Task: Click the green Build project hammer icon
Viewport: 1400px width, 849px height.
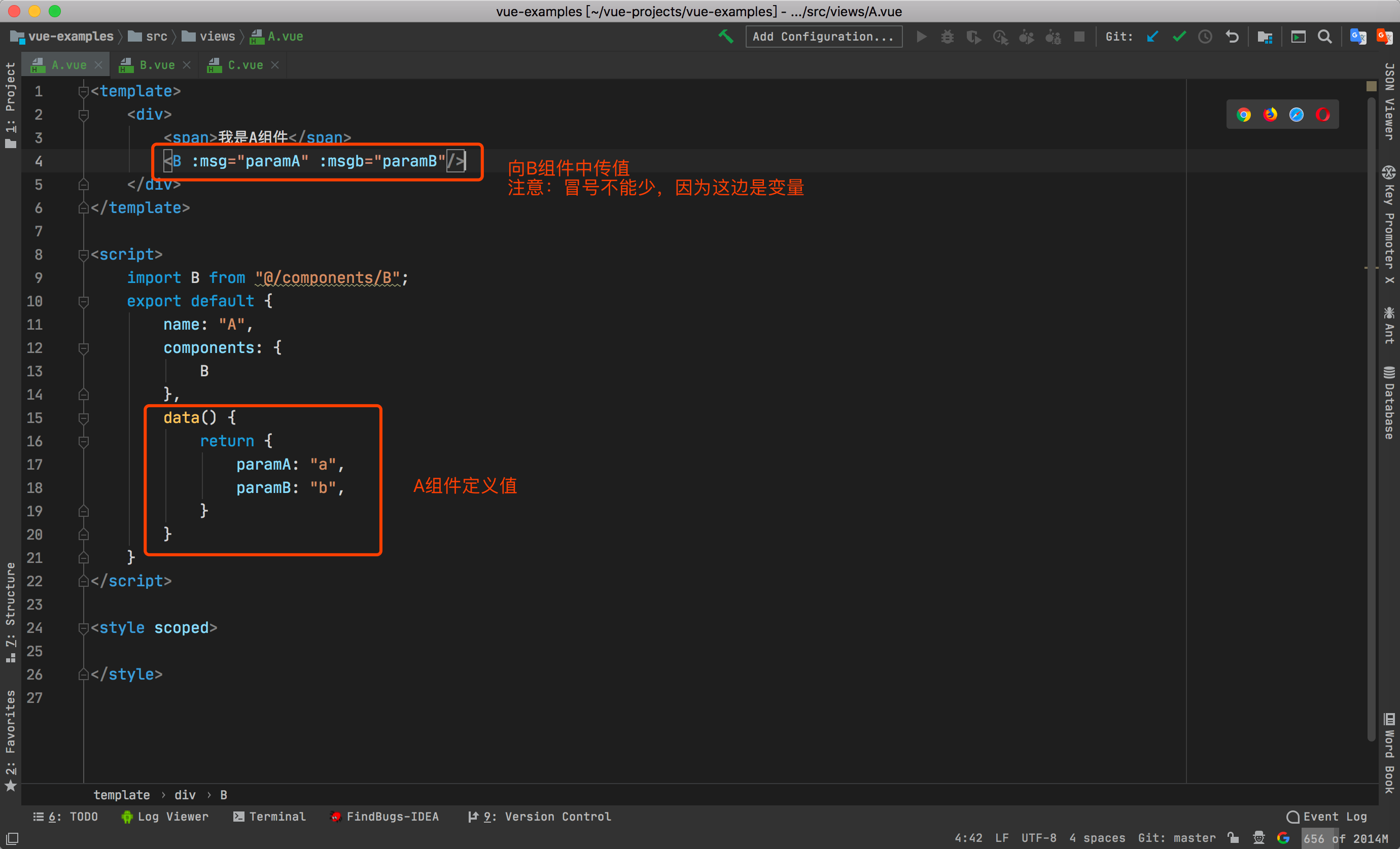Action: coord(725,37)
